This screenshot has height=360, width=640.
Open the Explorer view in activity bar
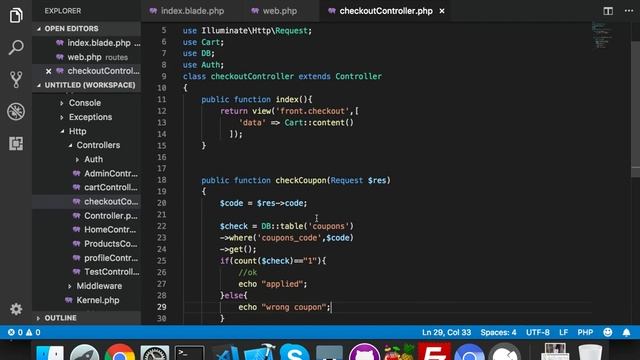16,16
